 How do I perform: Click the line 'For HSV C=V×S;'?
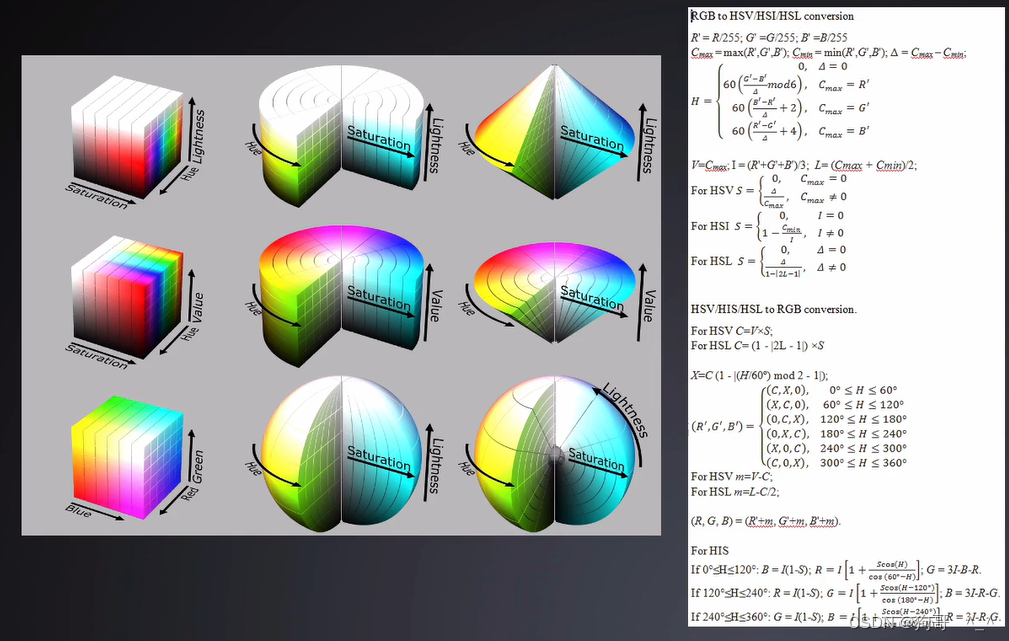point(732,331)
